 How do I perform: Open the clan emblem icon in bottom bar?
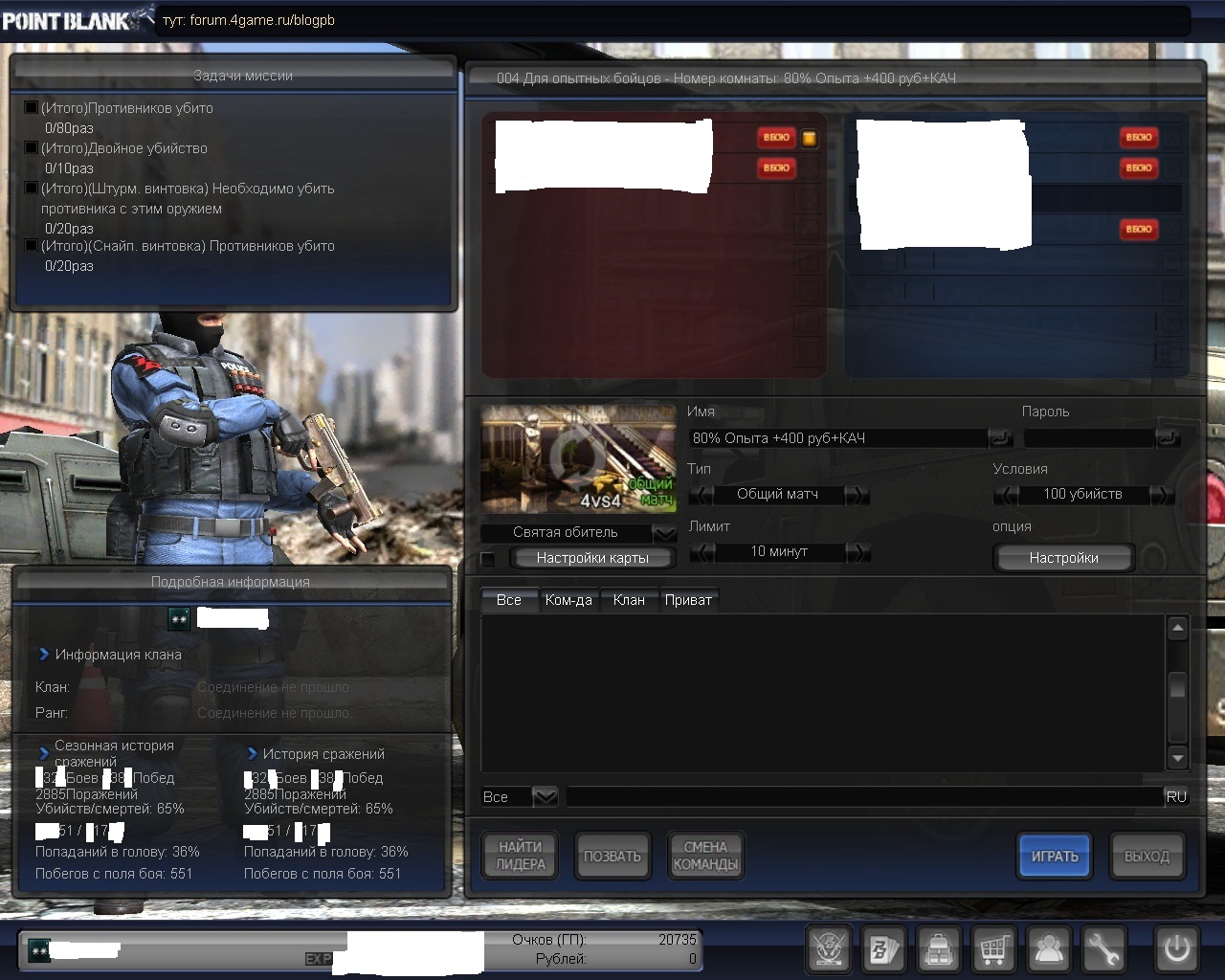828,949
